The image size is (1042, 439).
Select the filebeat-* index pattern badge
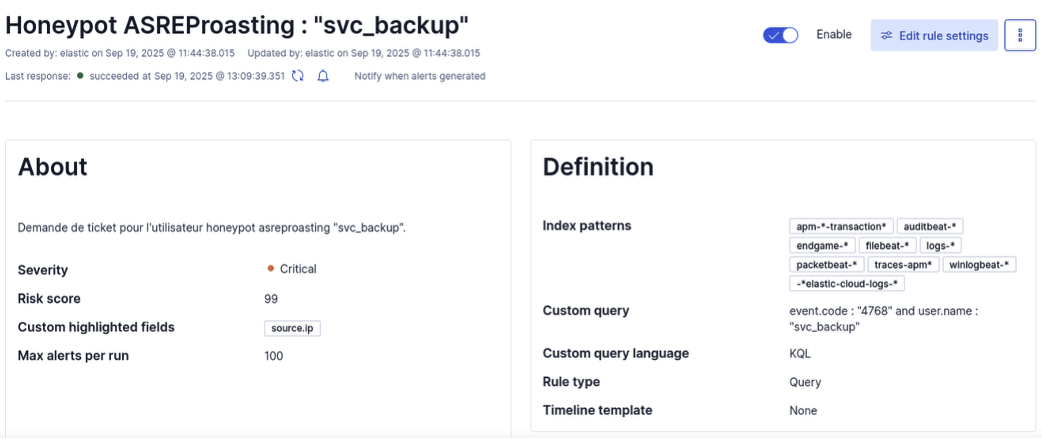[886, 246]
